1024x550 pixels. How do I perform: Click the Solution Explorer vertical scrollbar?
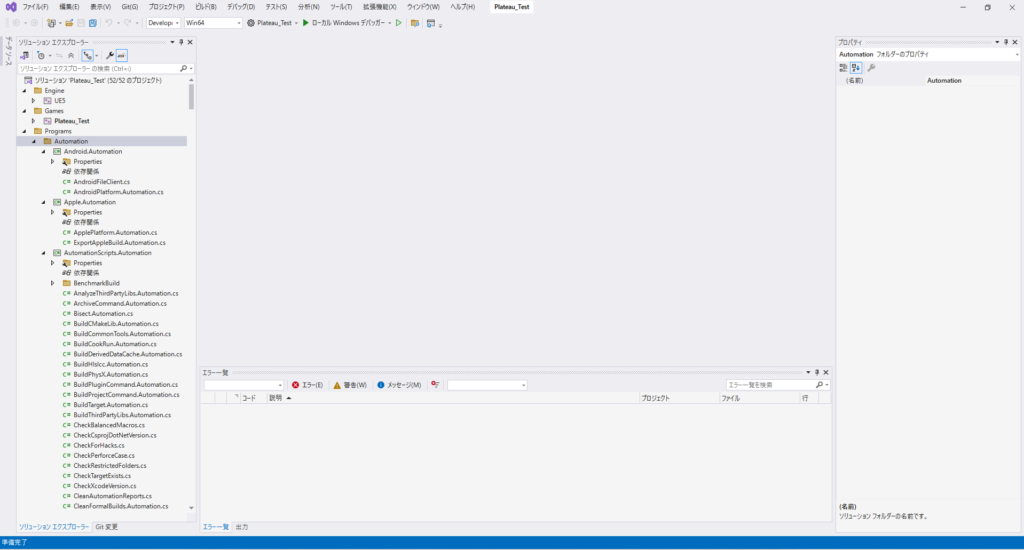pyautogui.click(x=191, y=96)
